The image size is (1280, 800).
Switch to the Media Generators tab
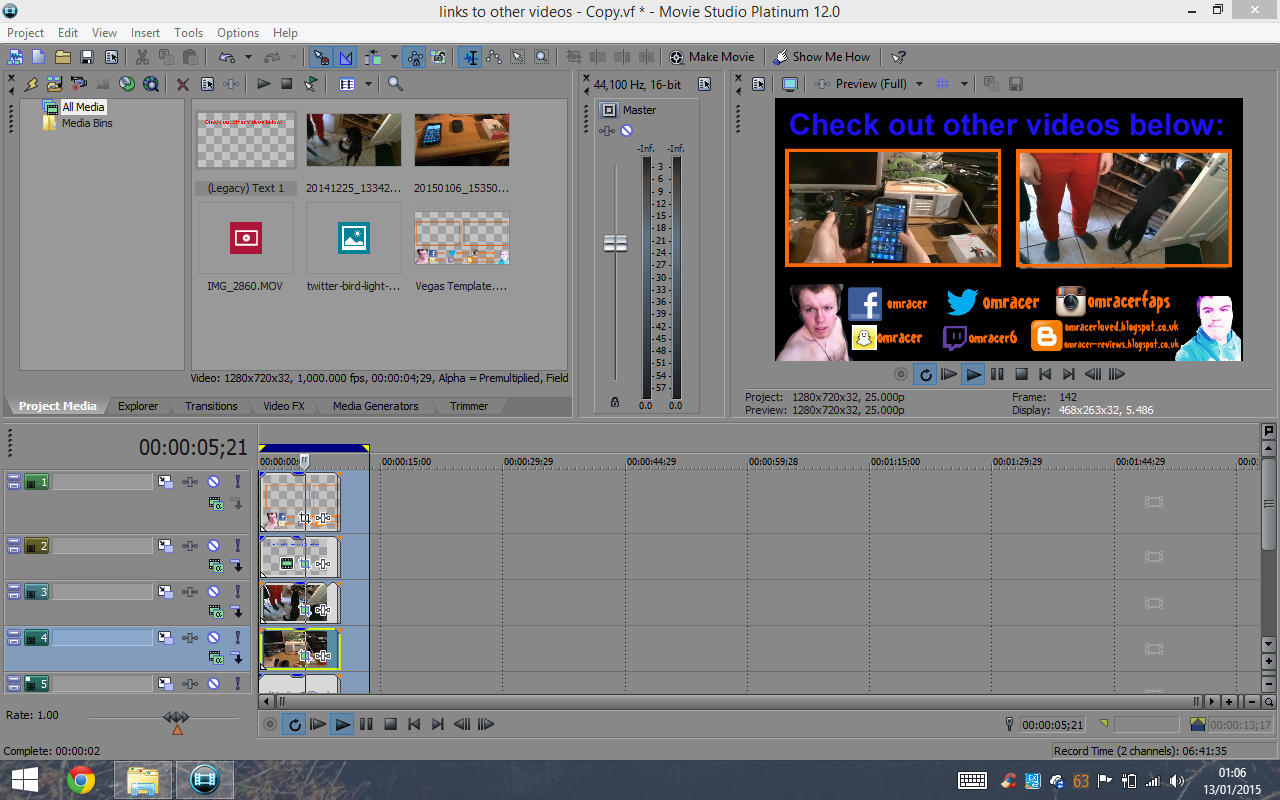pyautogui.click(x=376, y=406)
